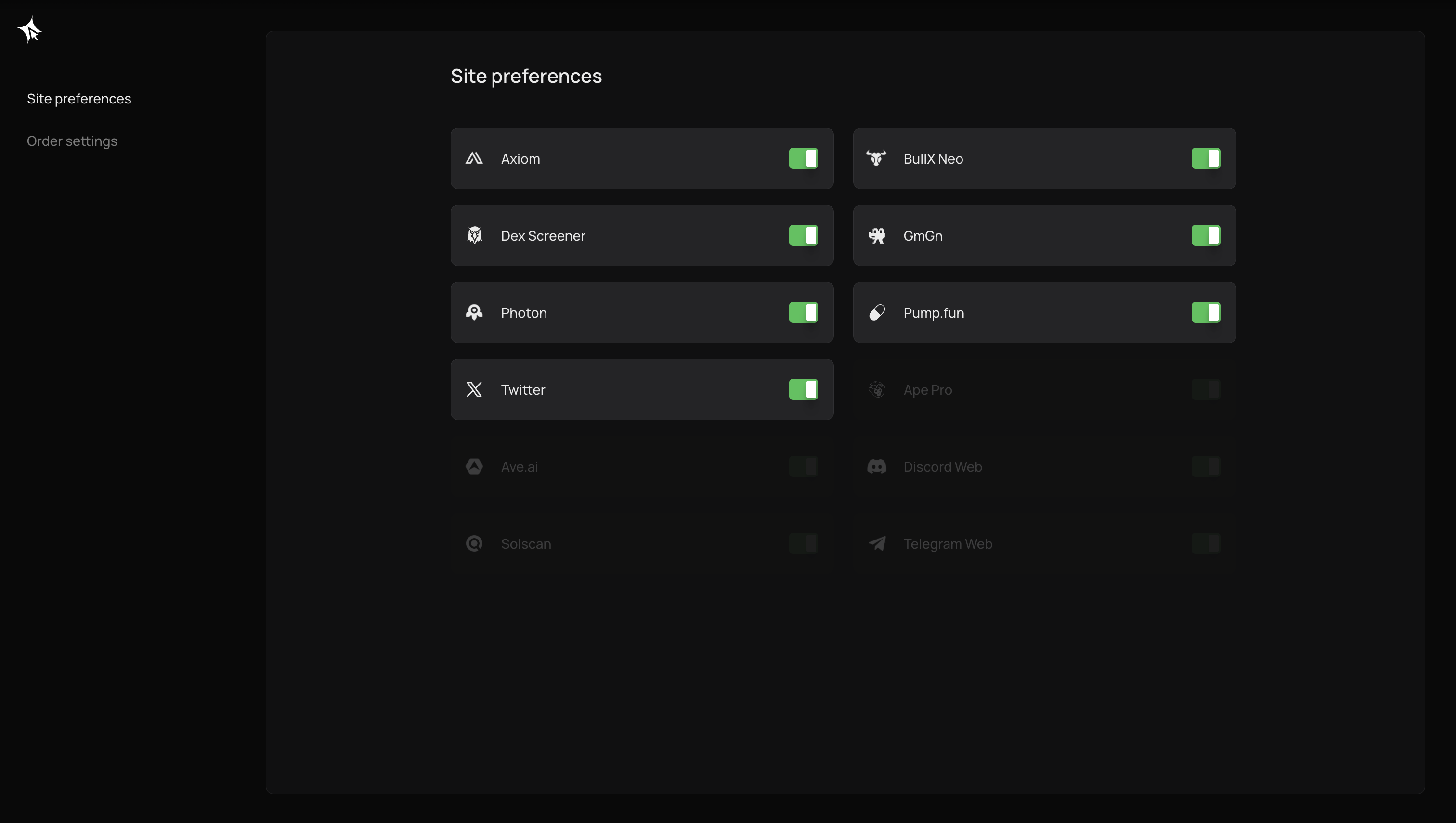
Task: Click the Dex Screener owl icon
Action: coord(474,235)
